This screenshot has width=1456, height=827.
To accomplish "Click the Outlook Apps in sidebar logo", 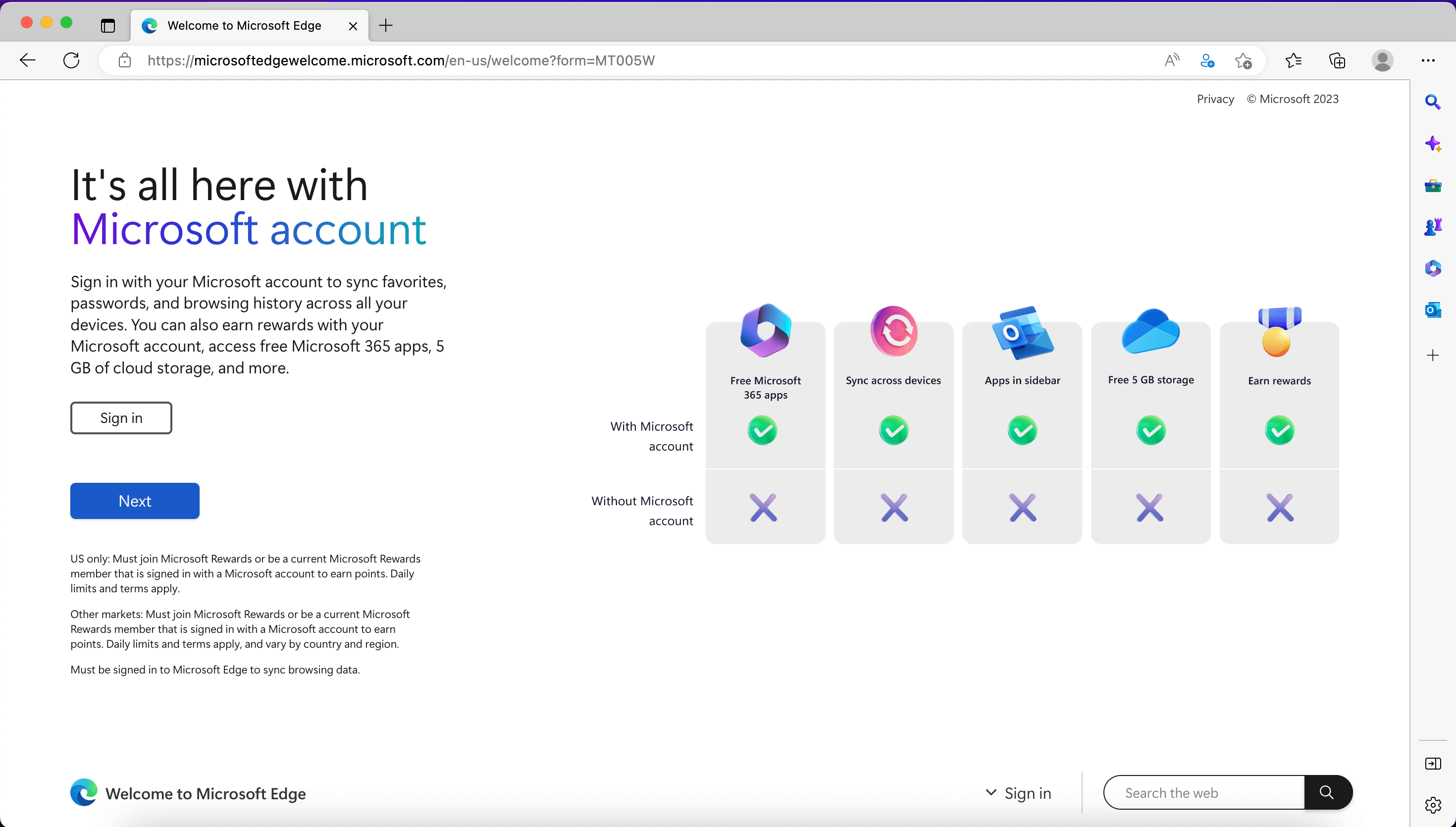I will click(1023, 333).
